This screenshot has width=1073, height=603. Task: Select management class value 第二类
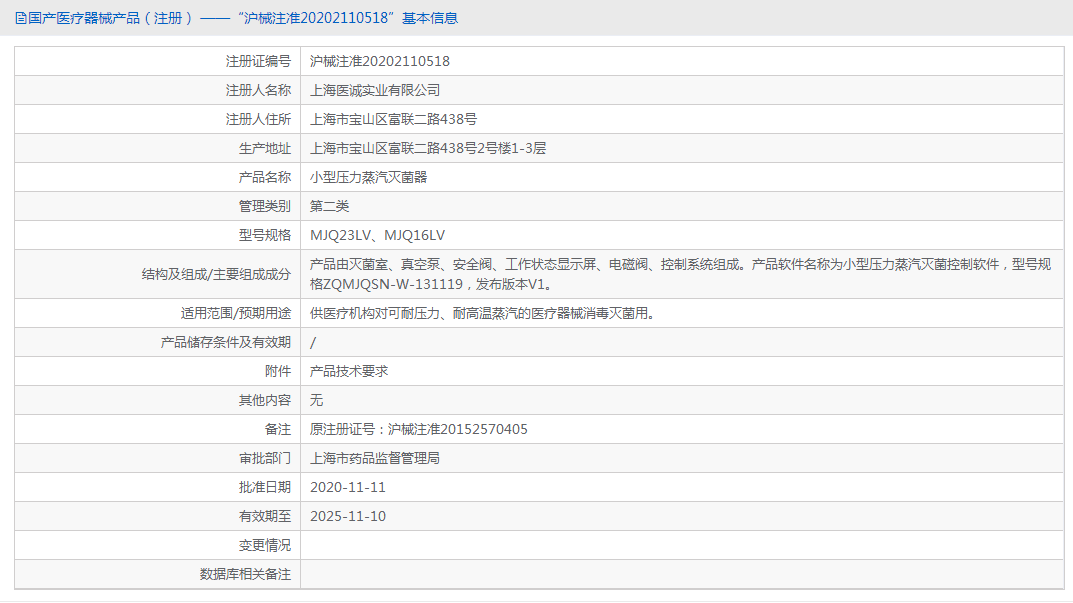(x=329, y=206)
